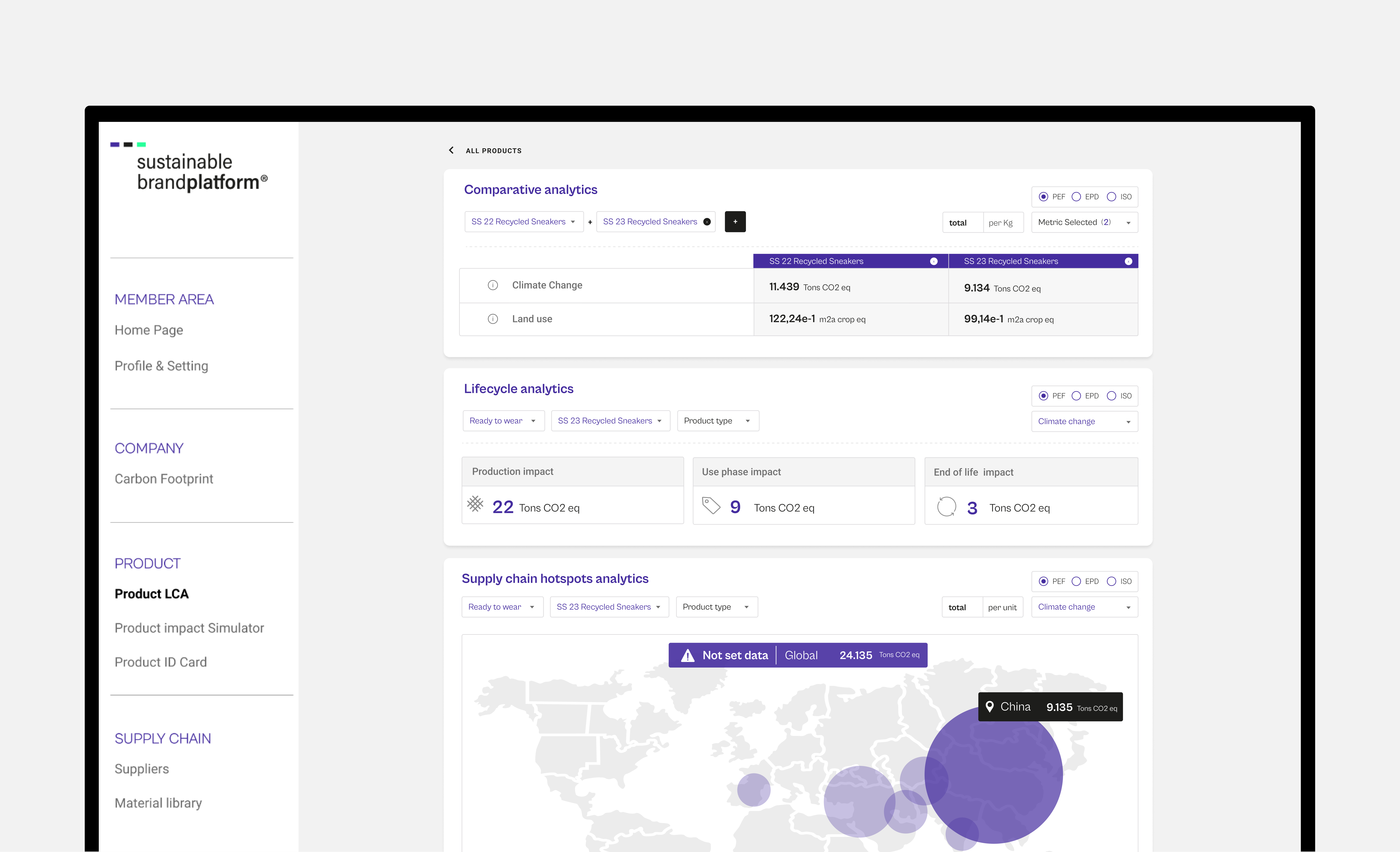Viewport: 1400px width, 852px height.
Task: Select EPD radio in Comparative analytics
Action: pyautogui.click(x=1076, y=197)
